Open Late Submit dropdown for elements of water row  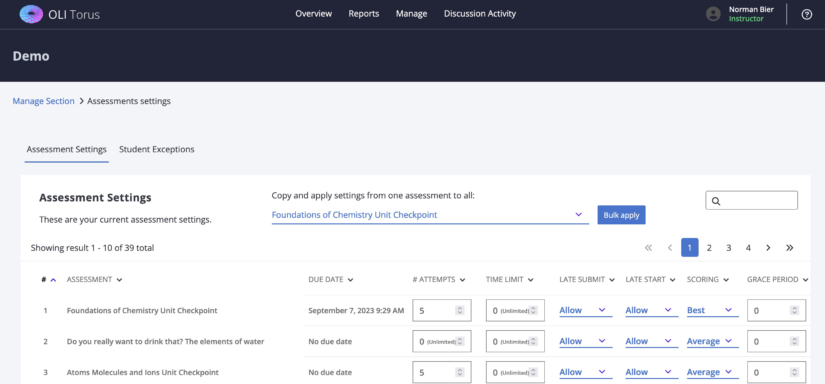586,341
